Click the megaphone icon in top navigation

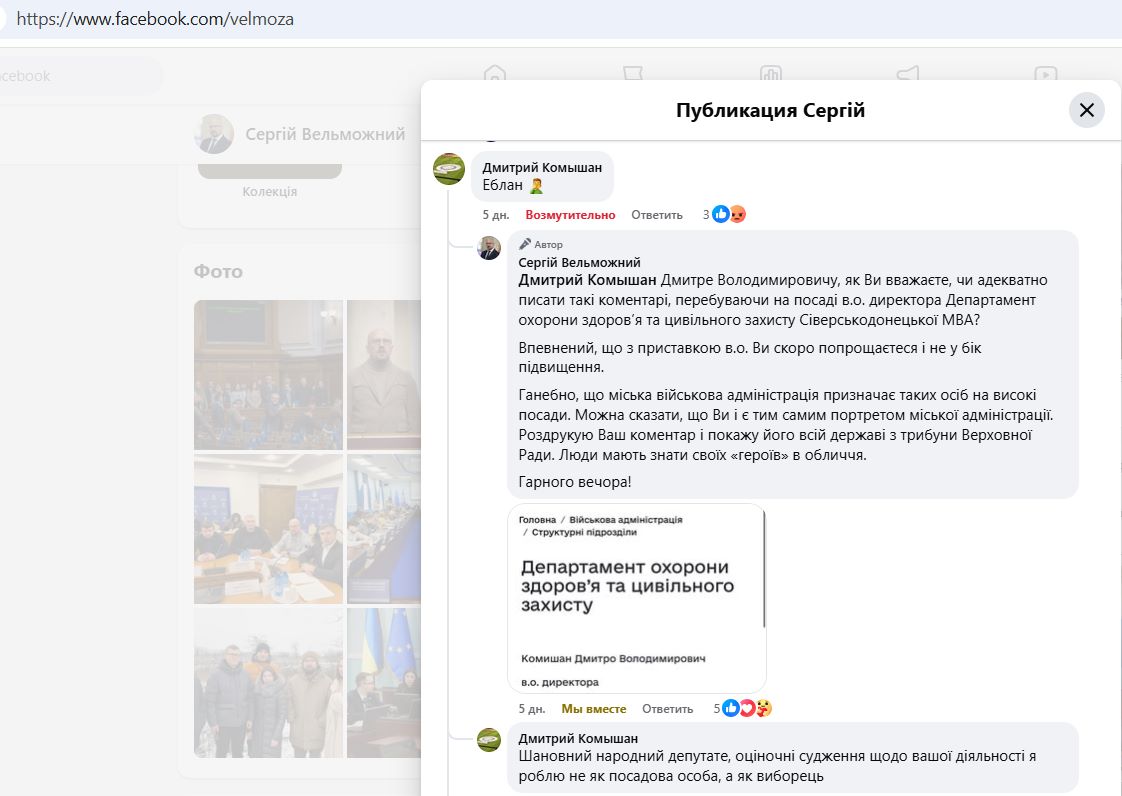click(x=907, y=75)
